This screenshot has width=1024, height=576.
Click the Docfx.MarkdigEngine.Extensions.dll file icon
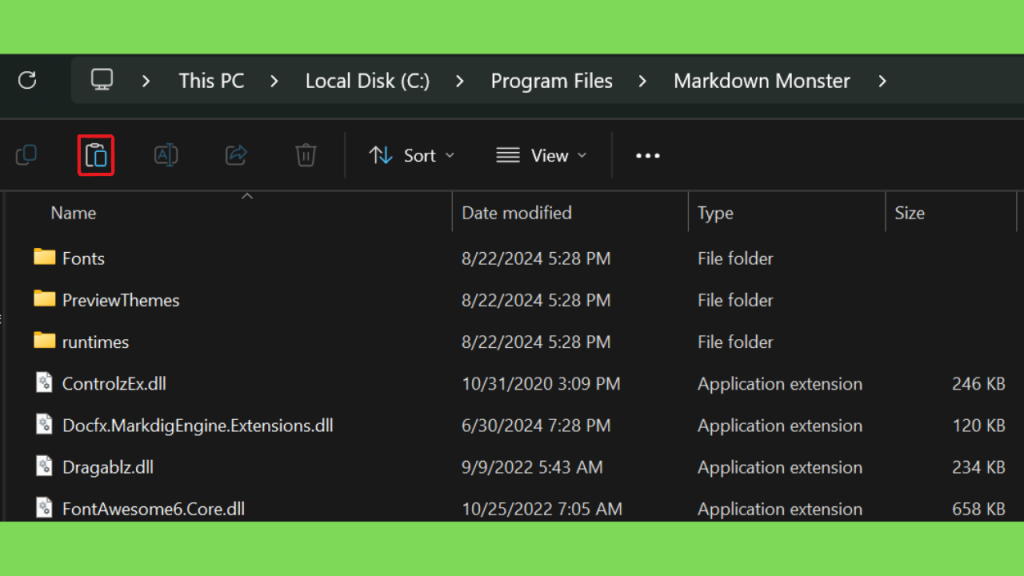click(44, 424)
